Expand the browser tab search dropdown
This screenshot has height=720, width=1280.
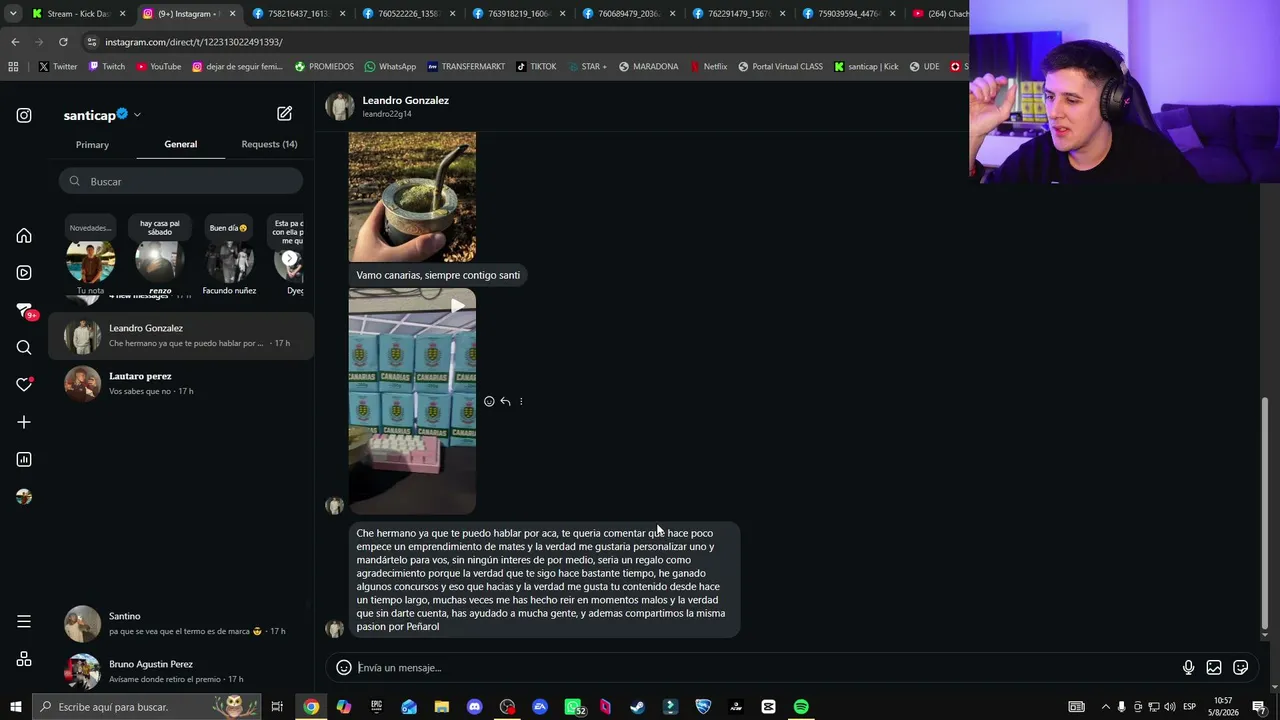13,14
